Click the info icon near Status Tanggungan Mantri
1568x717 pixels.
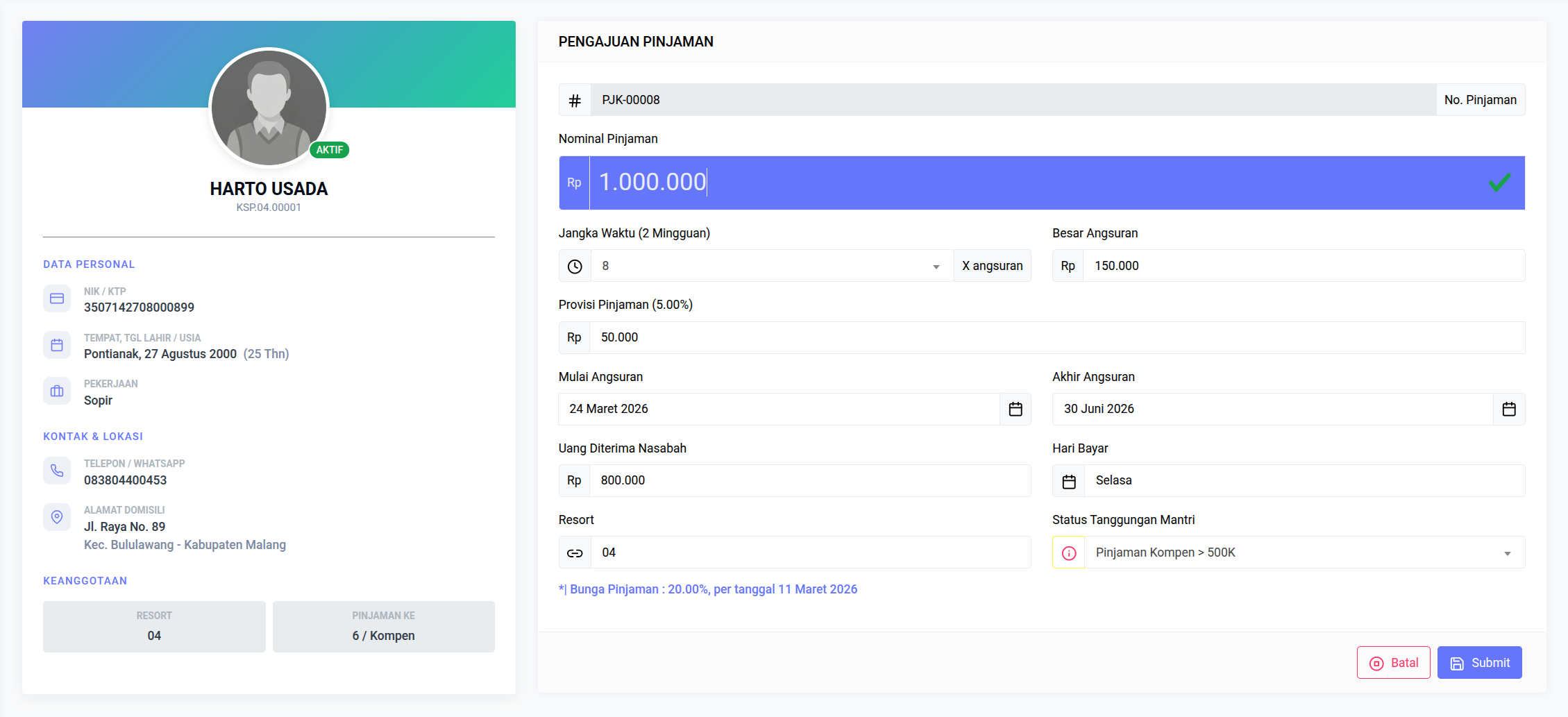(1068, 552)
